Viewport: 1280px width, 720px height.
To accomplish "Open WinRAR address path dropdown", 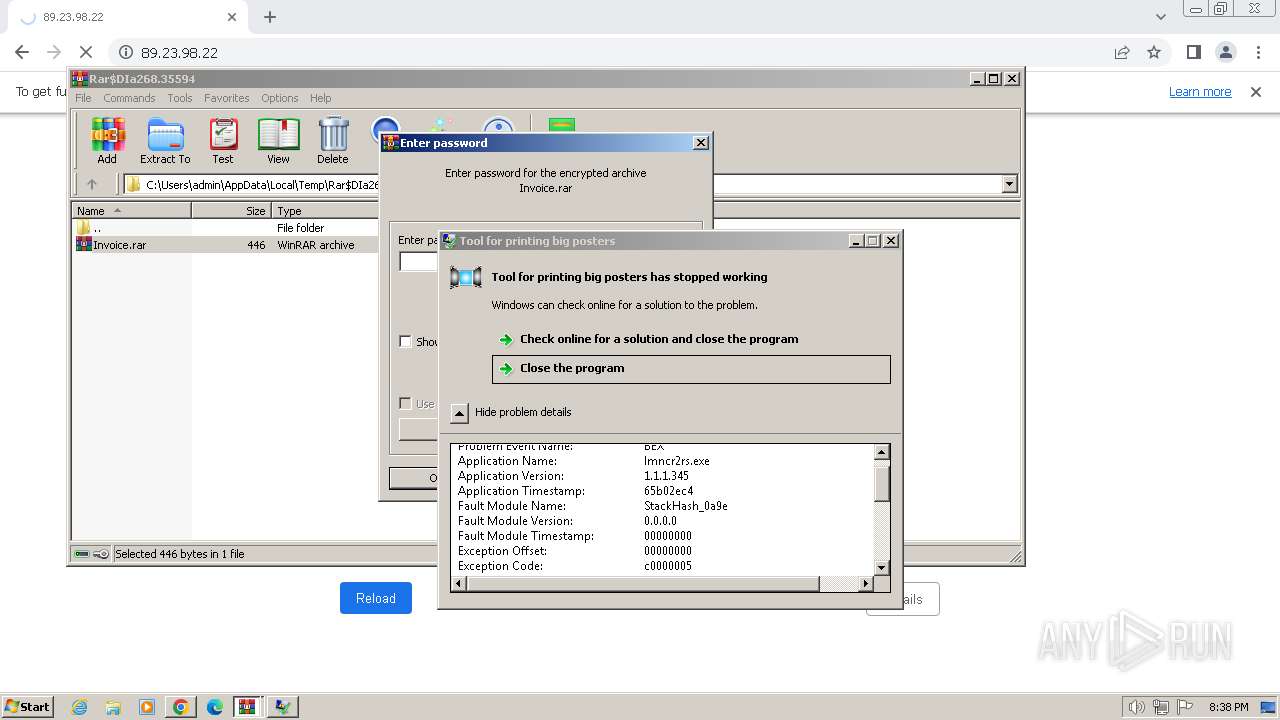I will pyautogui.click(x=1009, y=184).
